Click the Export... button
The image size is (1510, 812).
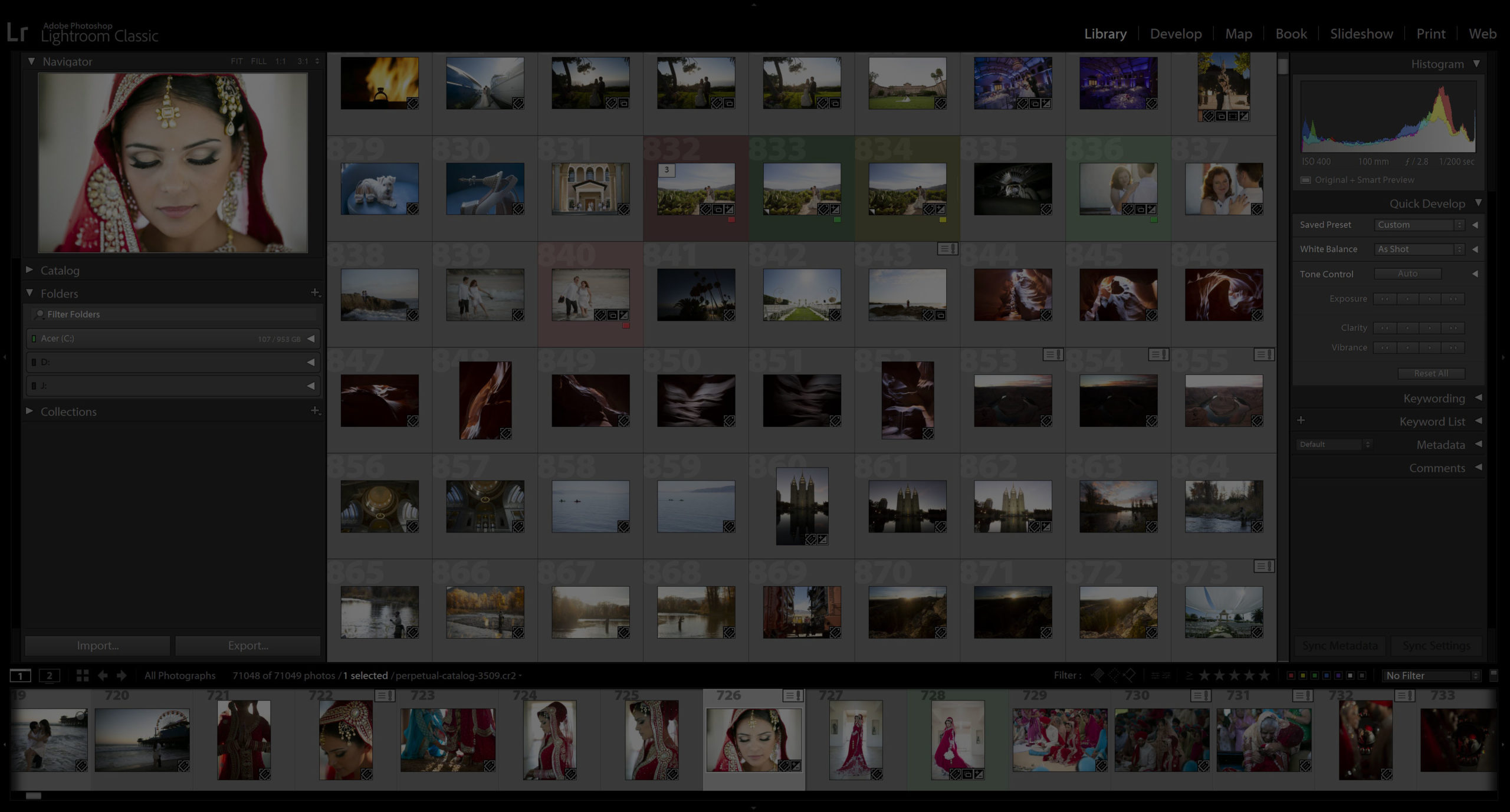(248, 646)
